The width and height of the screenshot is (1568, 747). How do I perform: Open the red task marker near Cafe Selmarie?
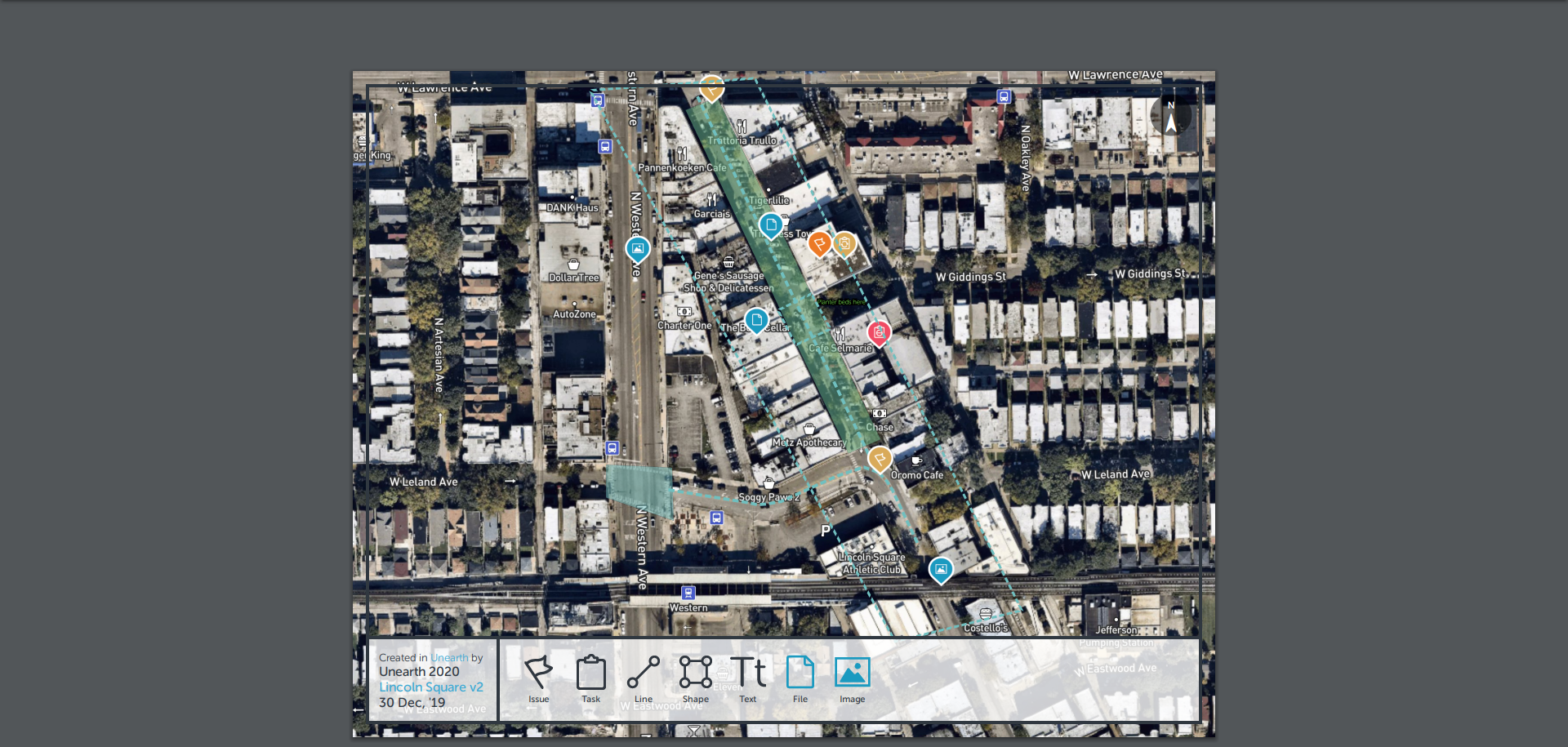[879, 332]
